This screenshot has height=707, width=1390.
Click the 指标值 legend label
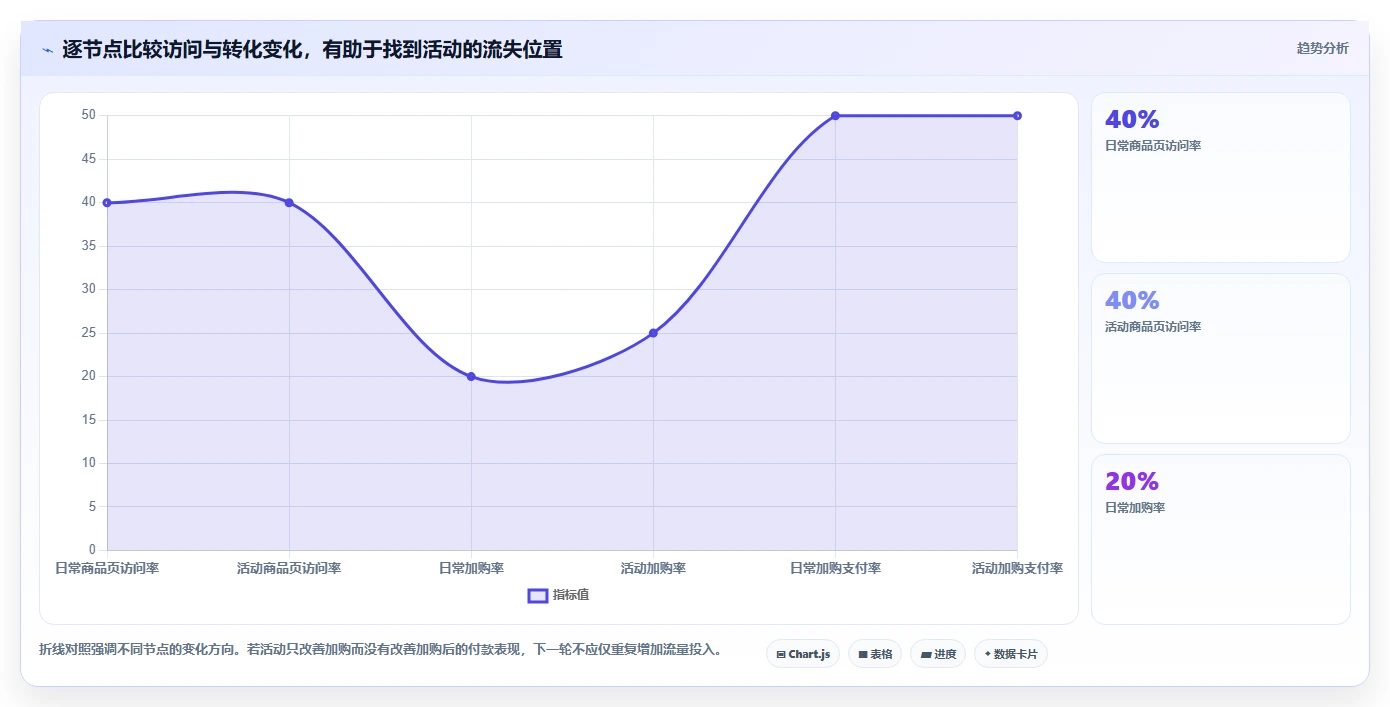coord(571,595)
